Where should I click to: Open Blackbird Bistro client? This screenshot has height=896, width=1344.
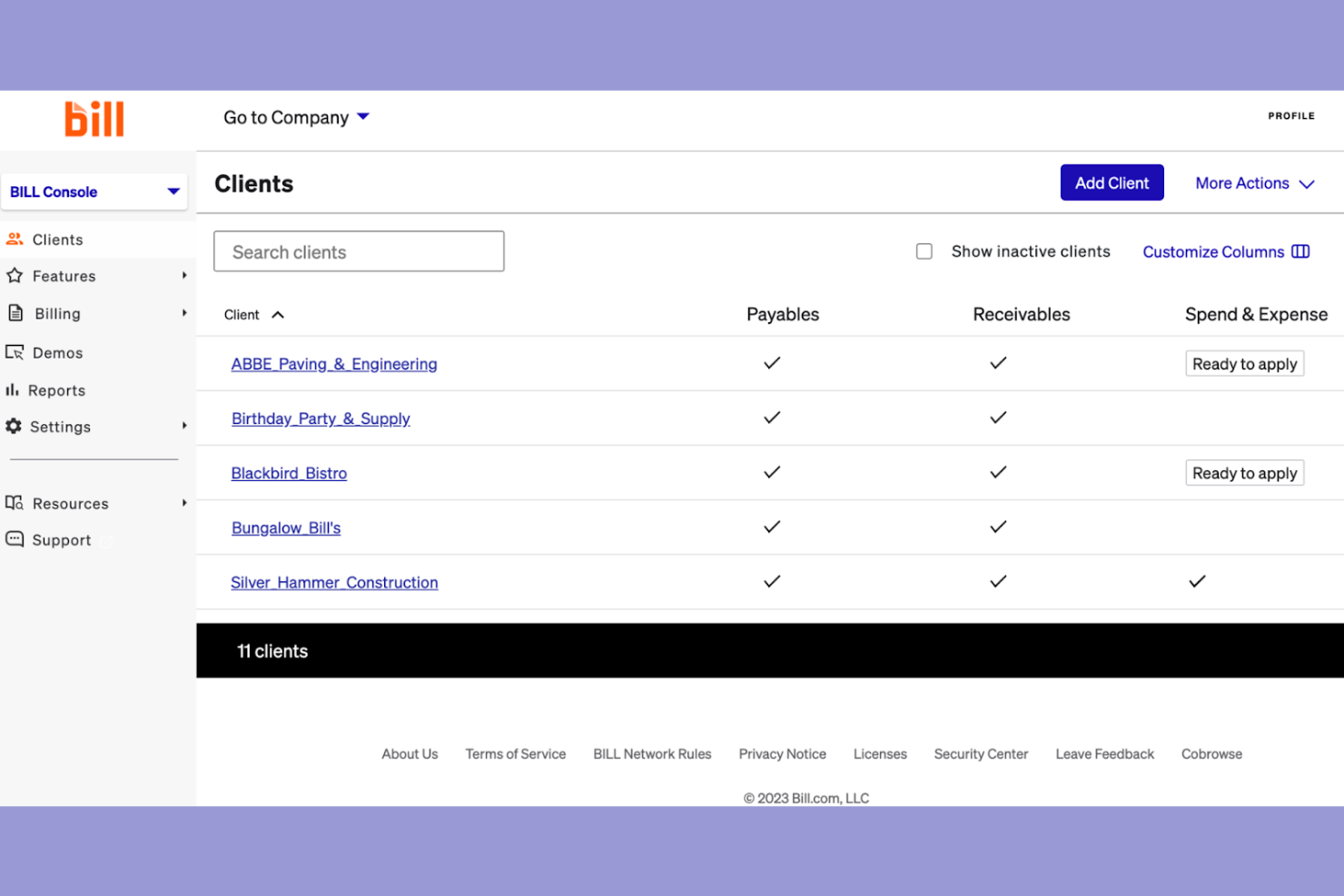[289, 473]
